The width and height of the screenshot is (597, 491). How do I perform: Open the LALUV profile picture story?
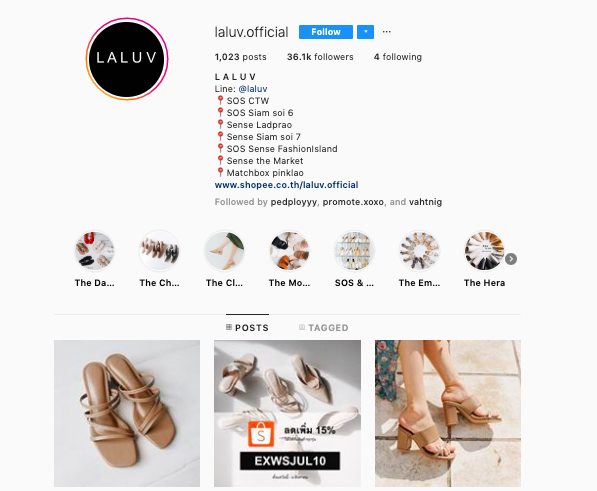click(x=127, y=59)
